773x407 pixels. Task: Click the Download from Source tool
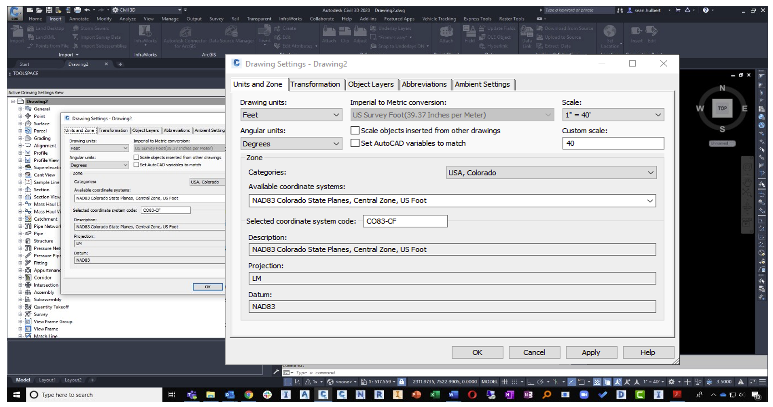point(564,28)
